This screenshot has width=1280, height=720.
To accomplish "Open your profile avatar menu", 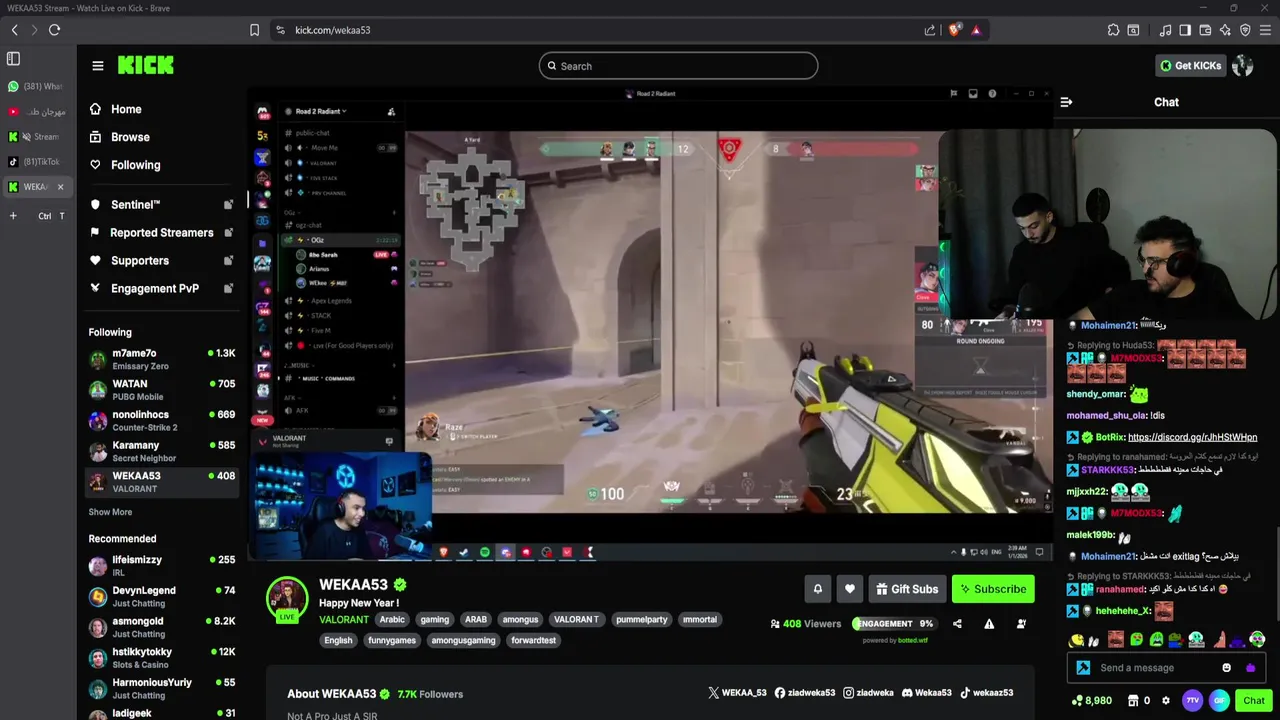I will (1243, 66).
